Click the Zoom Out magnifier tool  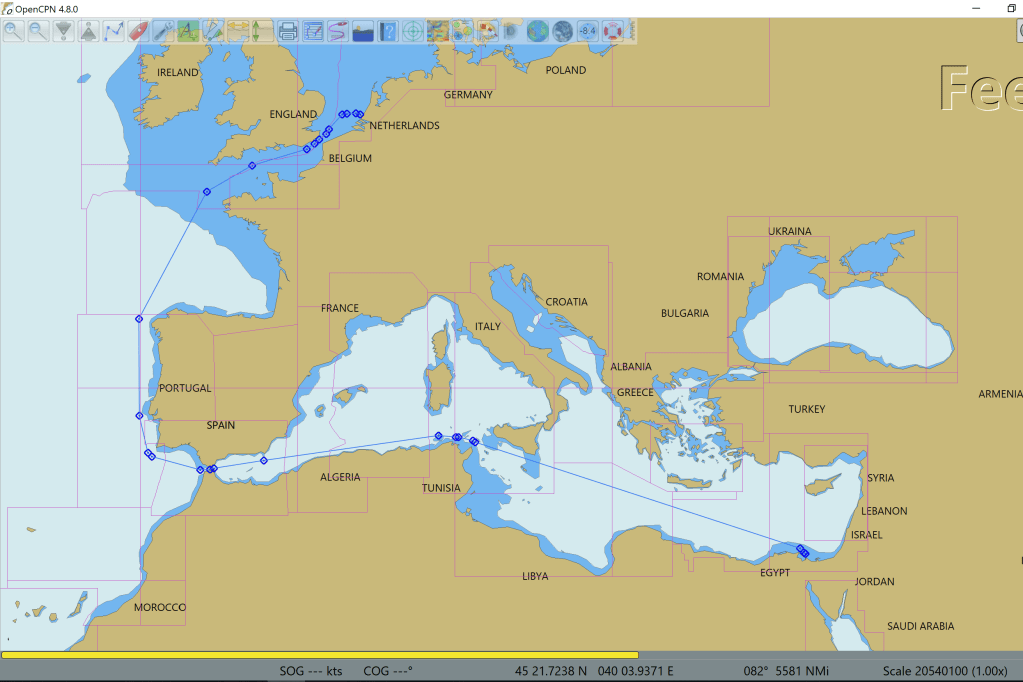pyautogui.click(x=38, y=31)
